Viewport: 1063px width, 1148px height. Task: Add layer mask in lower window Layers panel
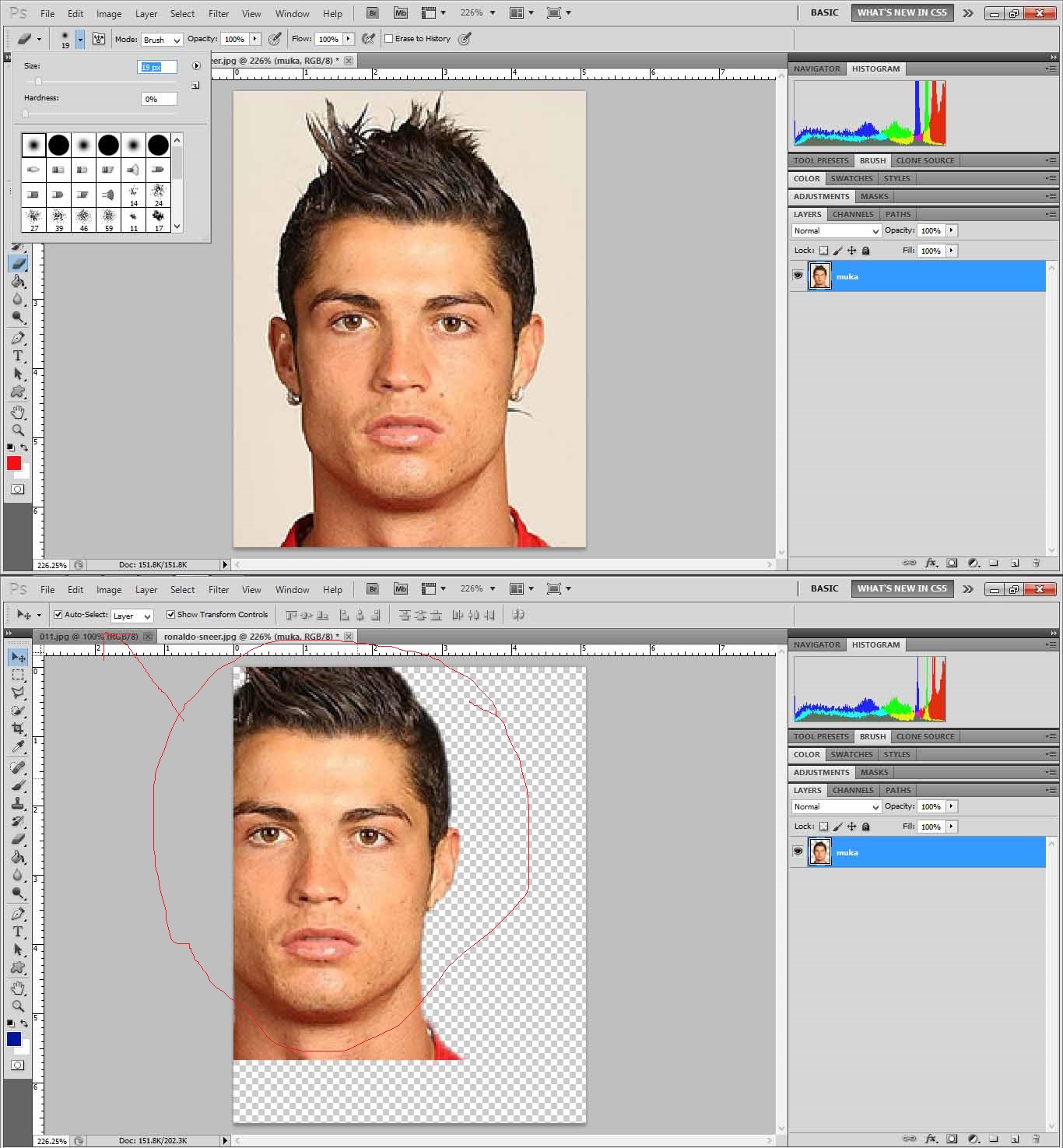point(952,1139)
